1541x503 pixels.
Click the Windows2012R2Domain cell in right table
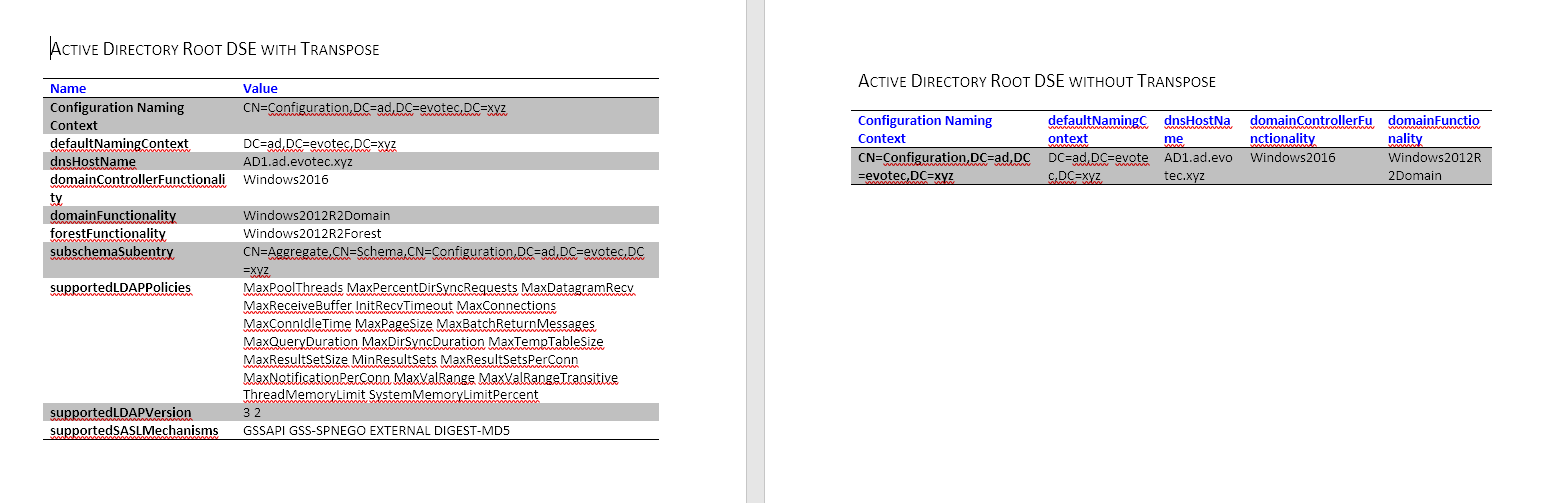click(1428, 166)
